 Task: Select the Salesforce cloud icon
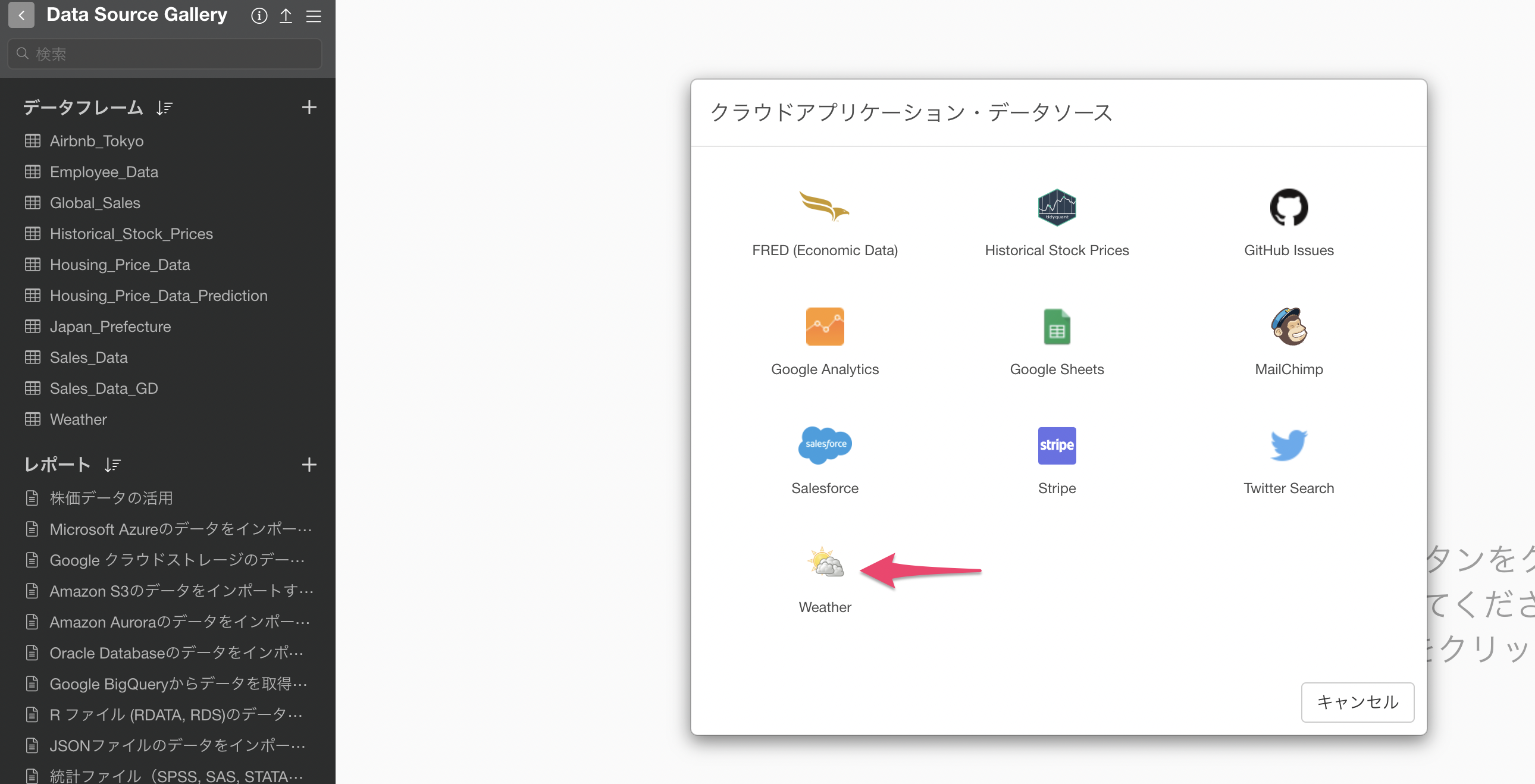pyautogui.click(x=824, y=444)
